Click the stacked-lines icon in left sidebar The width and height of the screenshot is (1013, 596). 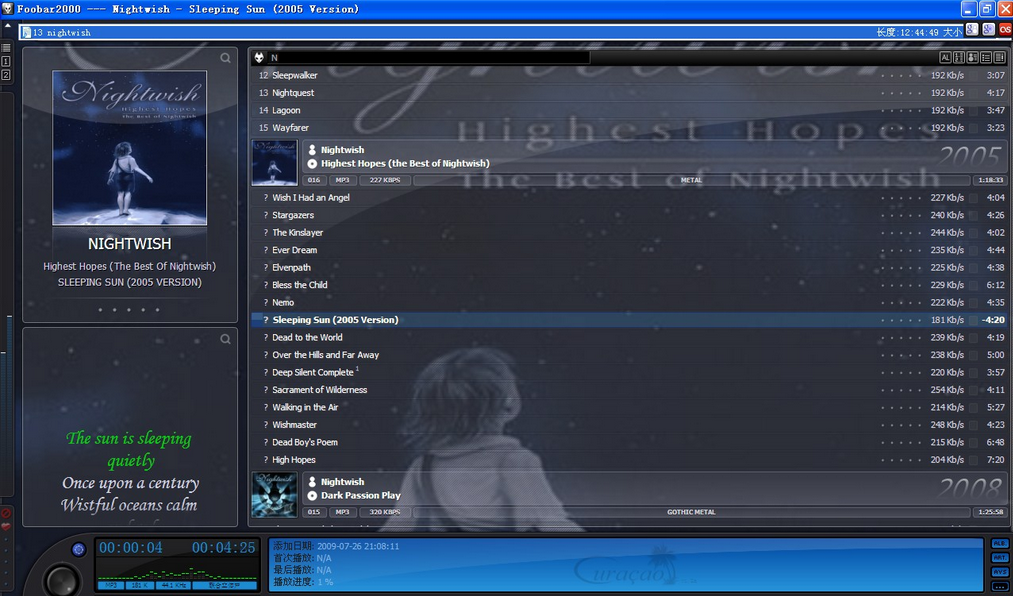point(6,48)
